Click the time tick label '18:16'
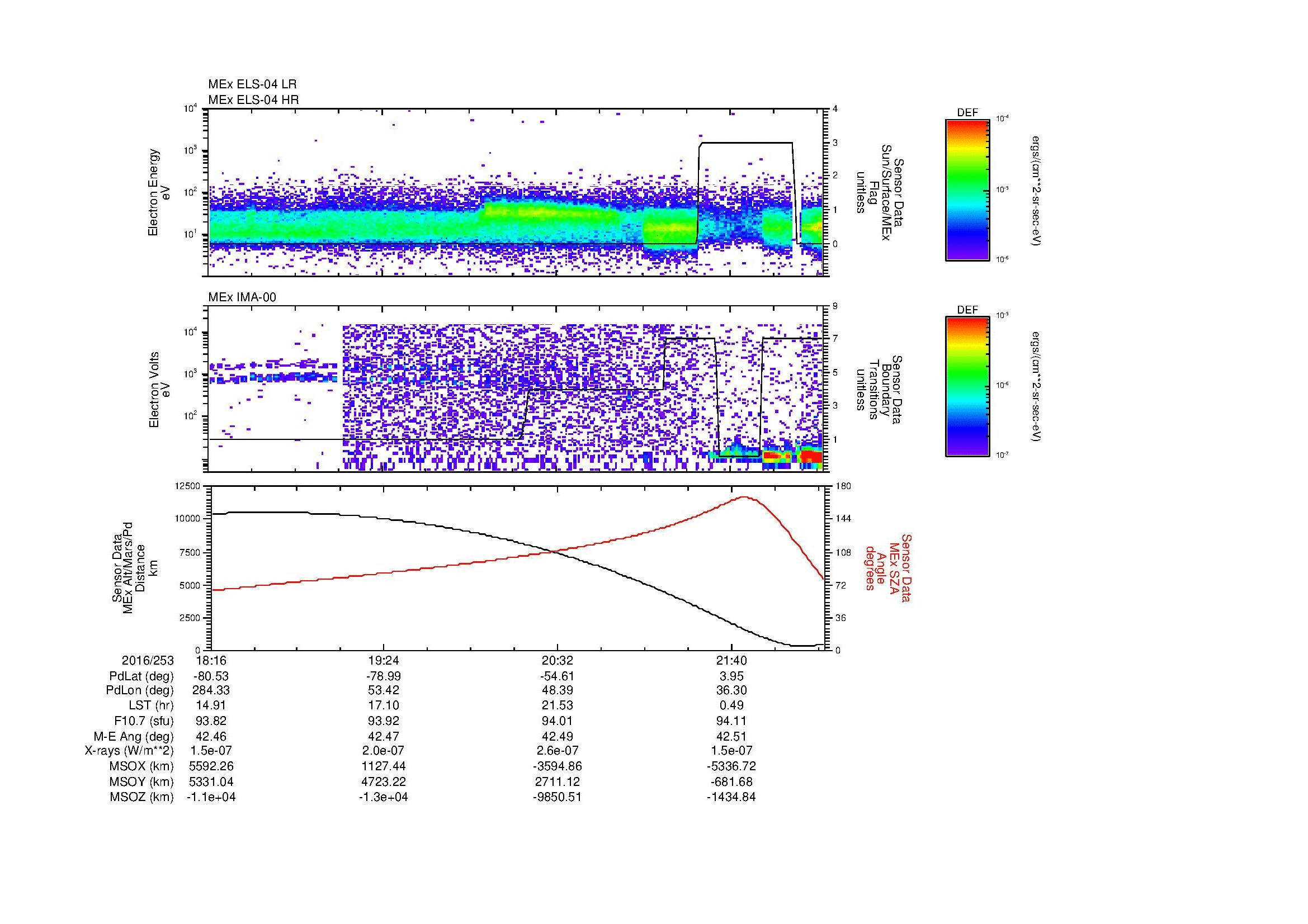The width and height of the screenshot is (1308, 924). tap(211, 661)
